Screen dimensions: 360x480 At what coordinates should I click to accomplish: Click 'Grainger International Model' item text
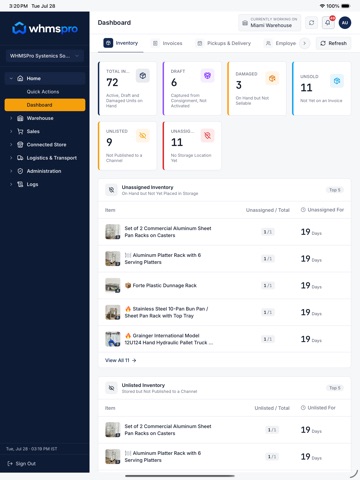[168, 339]
